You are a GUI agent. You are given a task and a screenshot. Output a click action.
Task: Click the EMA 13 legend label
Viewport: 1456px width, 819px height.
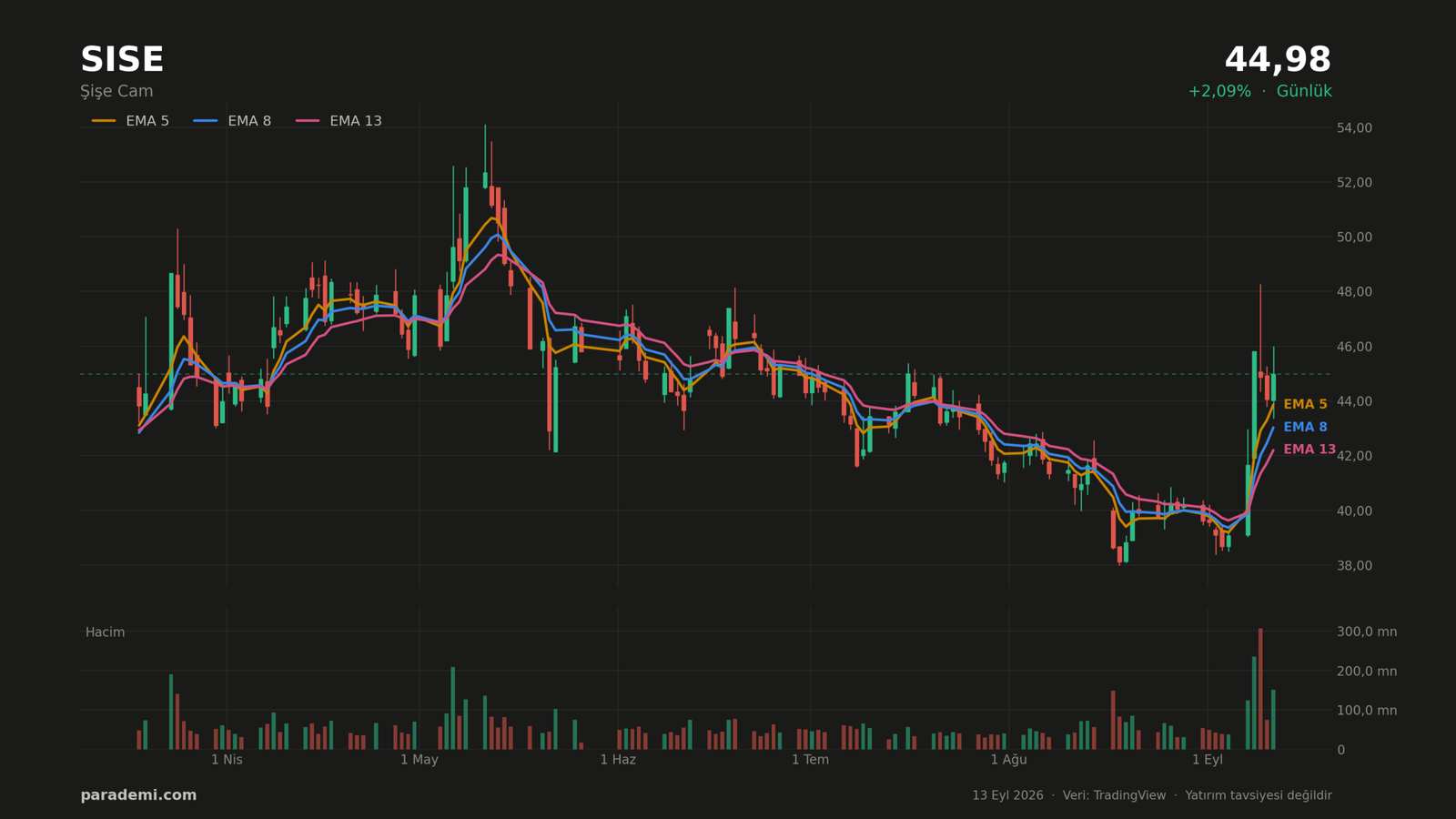tap(356, 121)
